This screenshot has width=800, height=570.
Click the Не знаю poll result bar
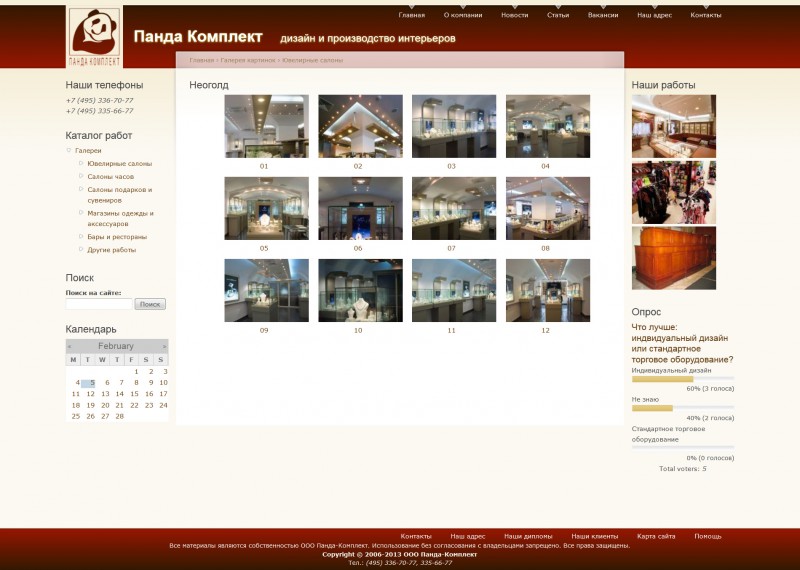click(683, 408)
